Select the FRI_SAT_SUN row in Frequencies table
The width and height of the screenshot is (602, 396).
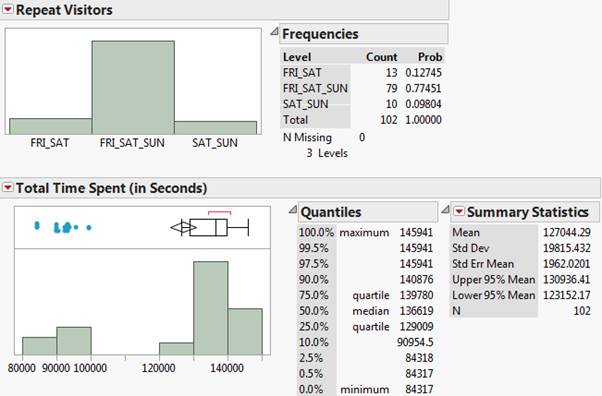click(362, 88)
